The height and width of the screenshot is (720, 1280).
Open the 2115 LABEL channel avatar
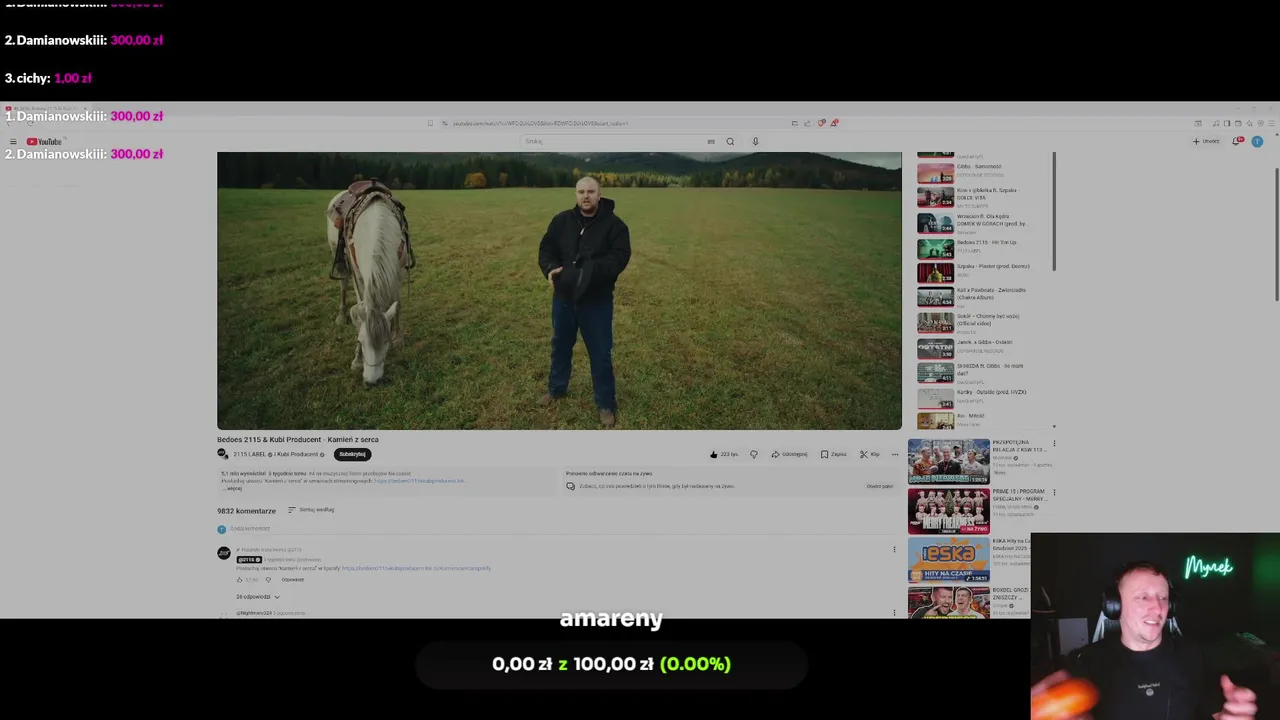tap(223, 454)
